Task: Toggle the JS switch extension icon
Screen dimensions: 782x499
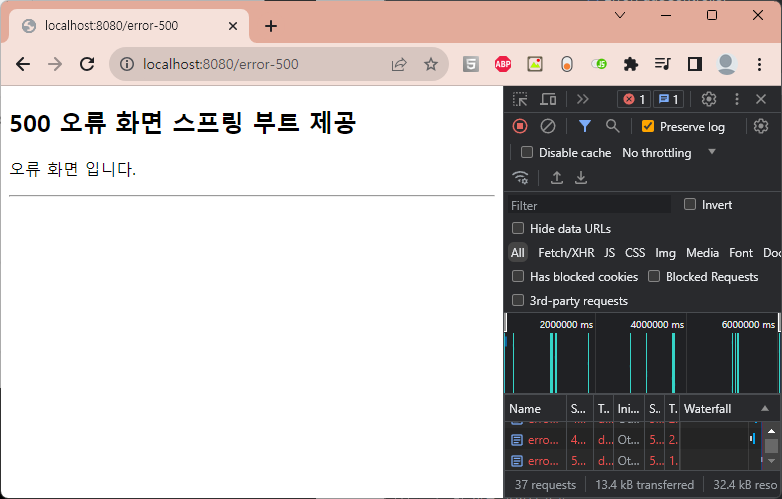Action: click(x=598, y=64)
